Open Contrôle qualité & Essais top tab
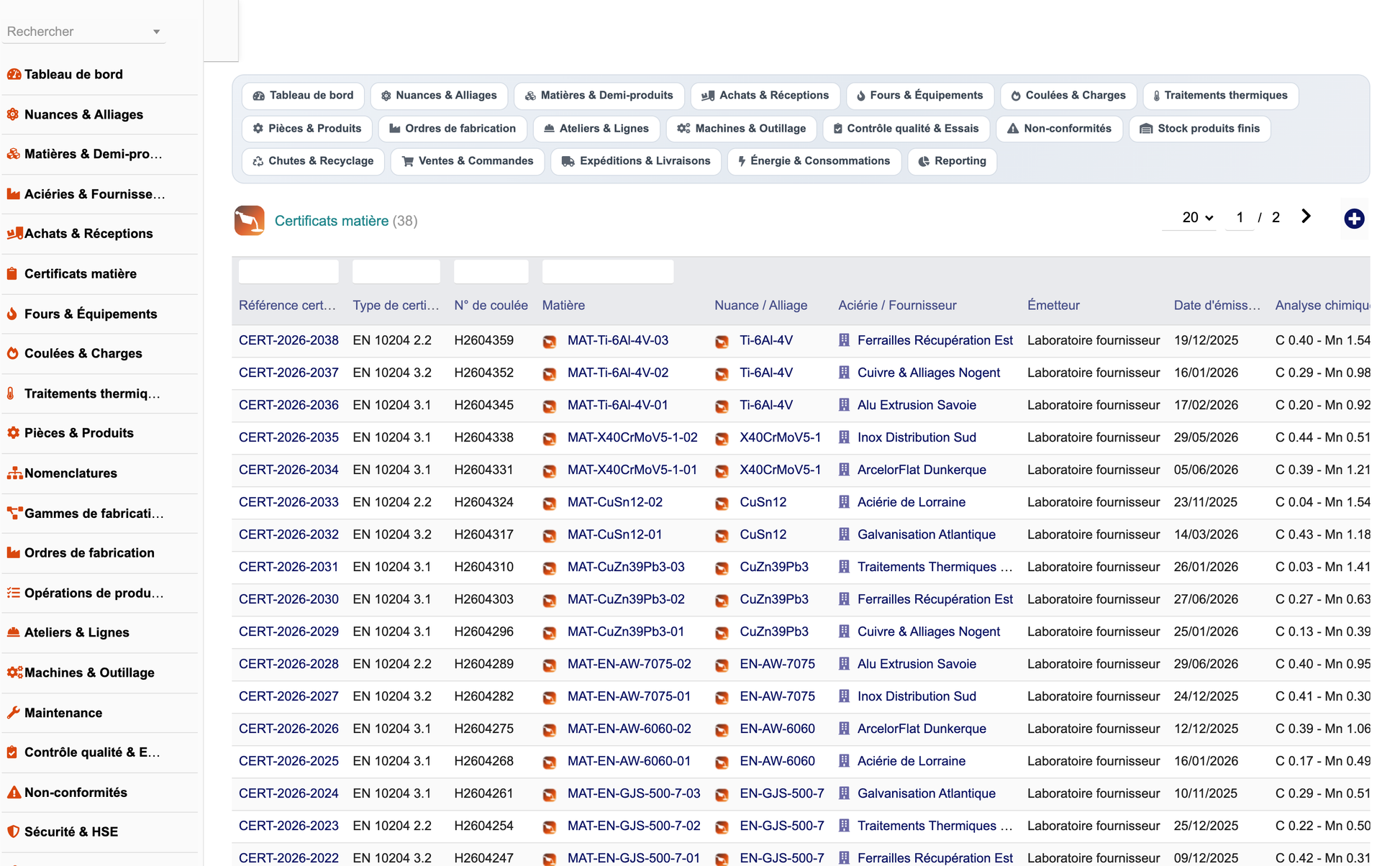Image resolution: width=1400 pixels, height=866 pixels. pyautogui.click(x=906, y=129)
